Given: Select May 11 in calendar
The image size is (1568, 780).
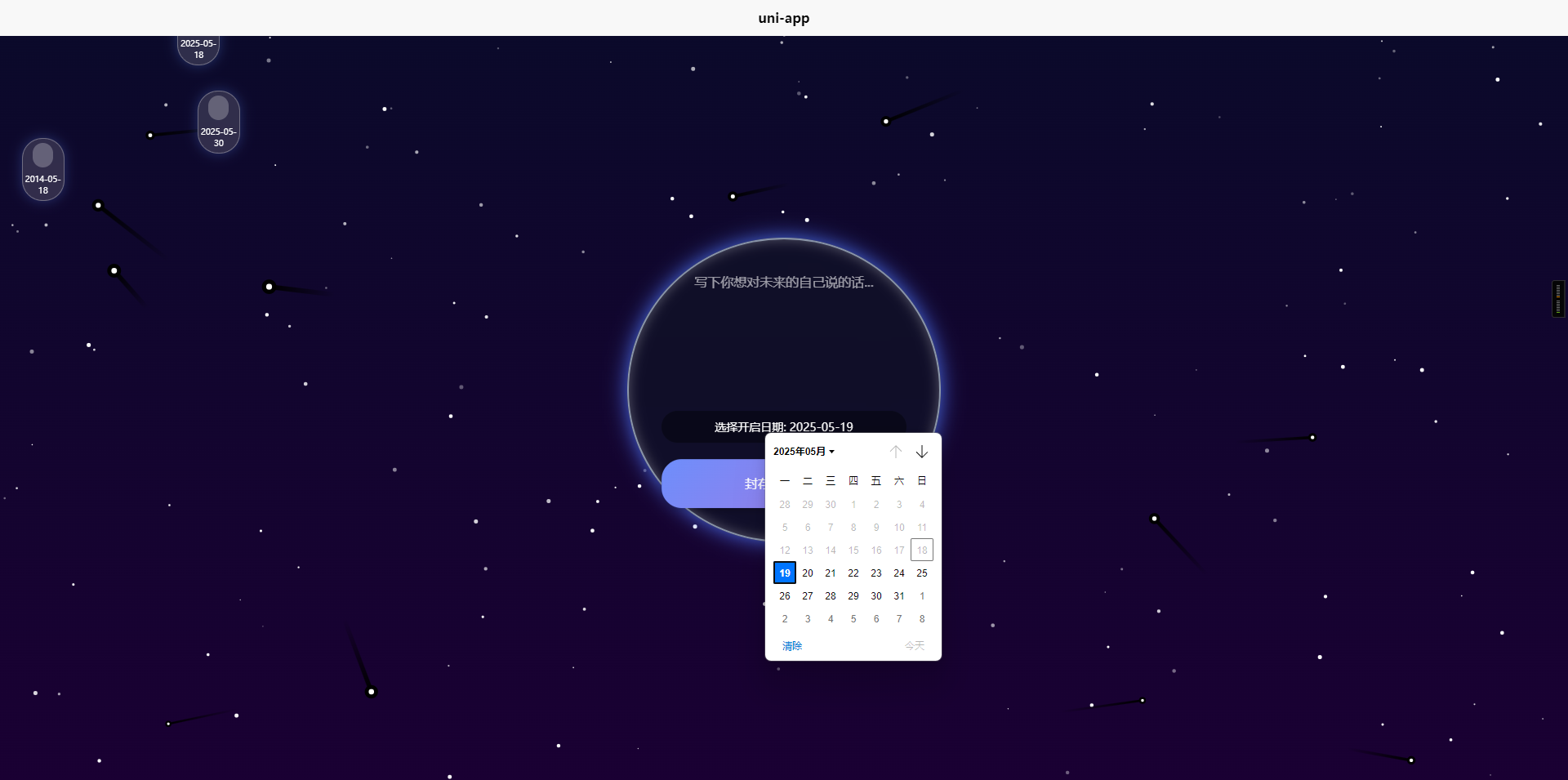Looking at the screenshot, I should [x=922, y=528].
